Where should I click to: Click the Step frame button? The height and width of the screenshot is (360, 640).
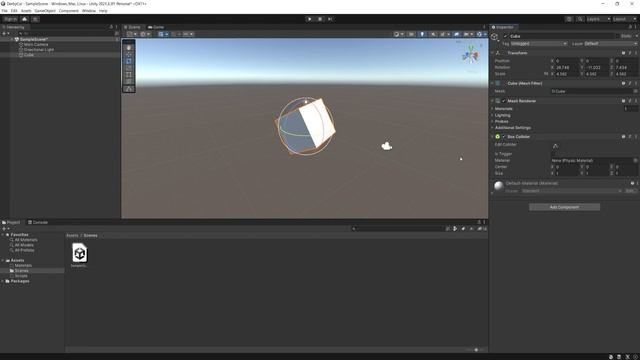point(330,19)
